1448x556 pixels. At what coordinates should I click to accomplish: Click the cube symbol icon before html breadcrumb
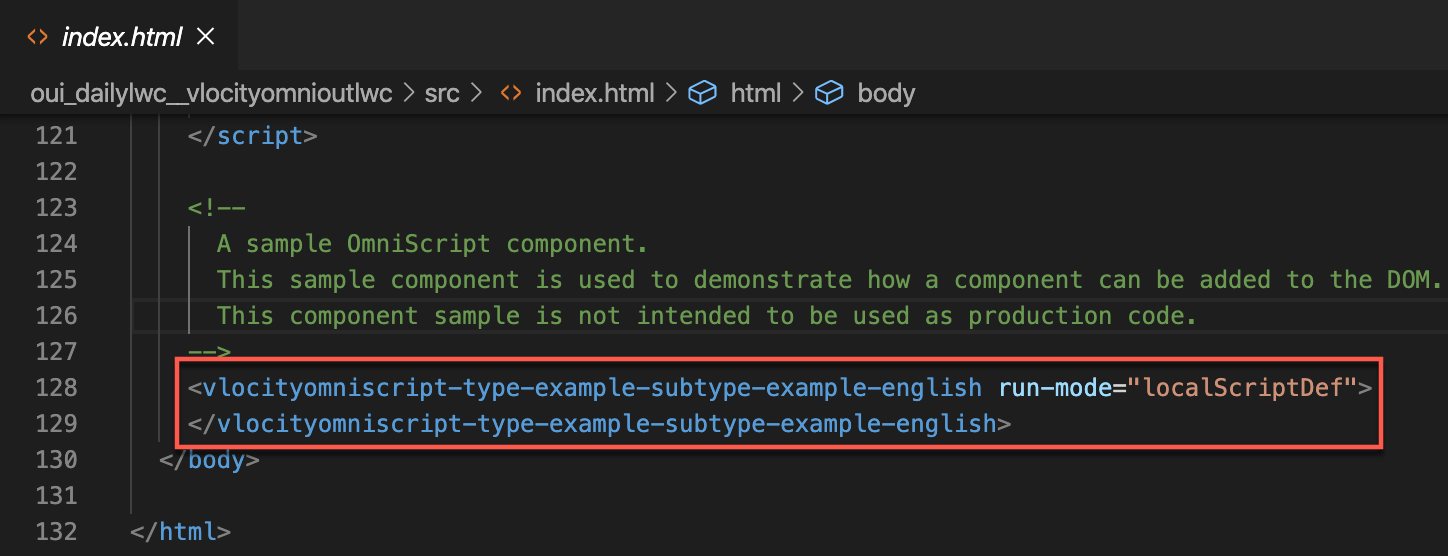703,93
